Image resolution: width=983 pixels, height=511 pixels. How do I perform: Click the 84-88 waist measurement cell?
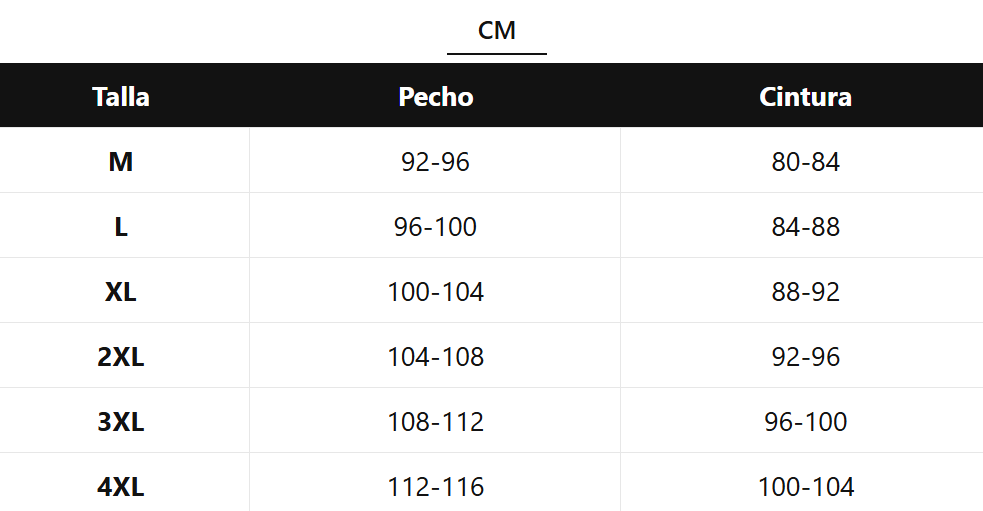pyautogui.click(x=806, y=227)
